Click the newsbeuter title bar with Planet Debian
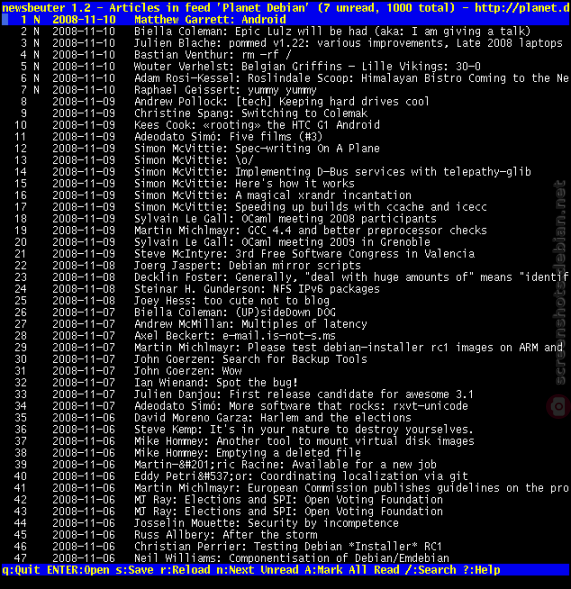Image resolution: width=571 pixels, height=589 pixels. click(x=286, y=8)
